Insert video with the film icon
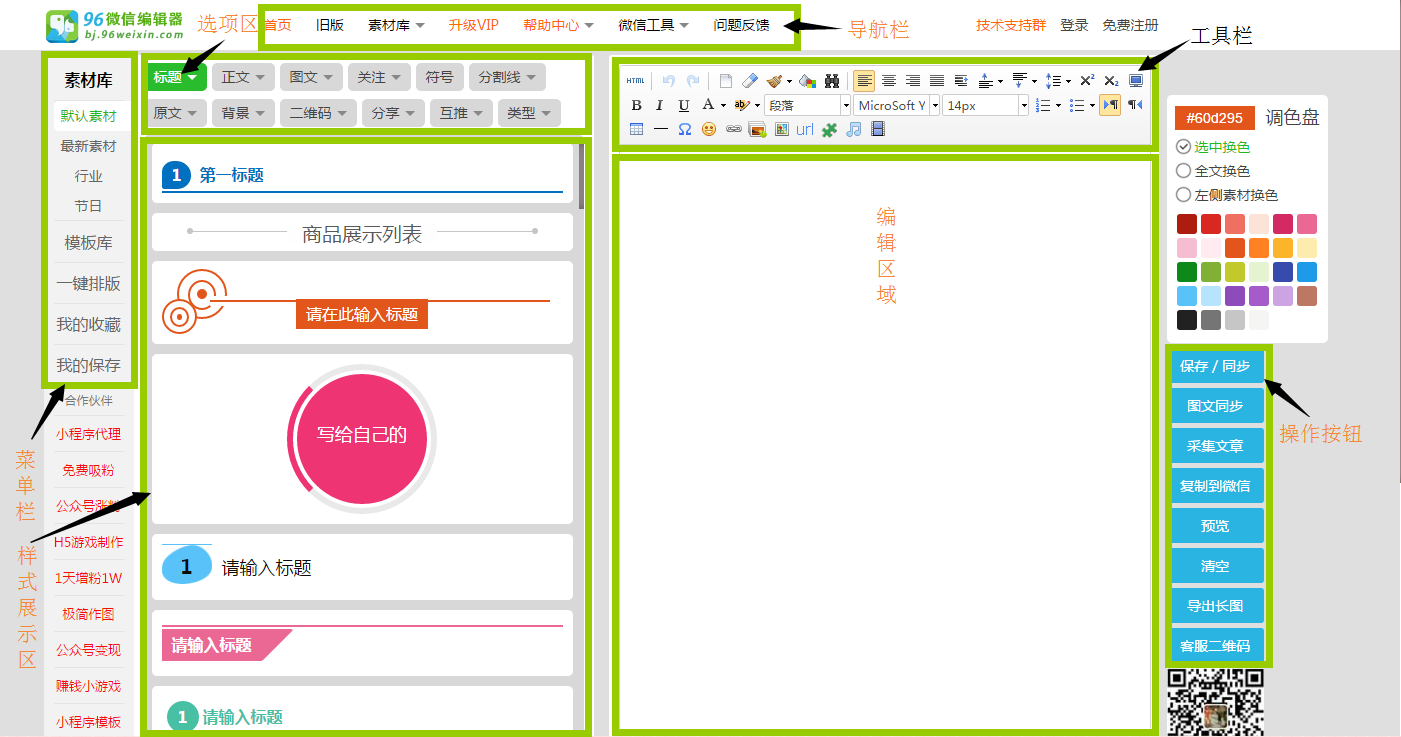Viewport: 1401px width, 737px height. pyautogui.click(x=878, y=129)
